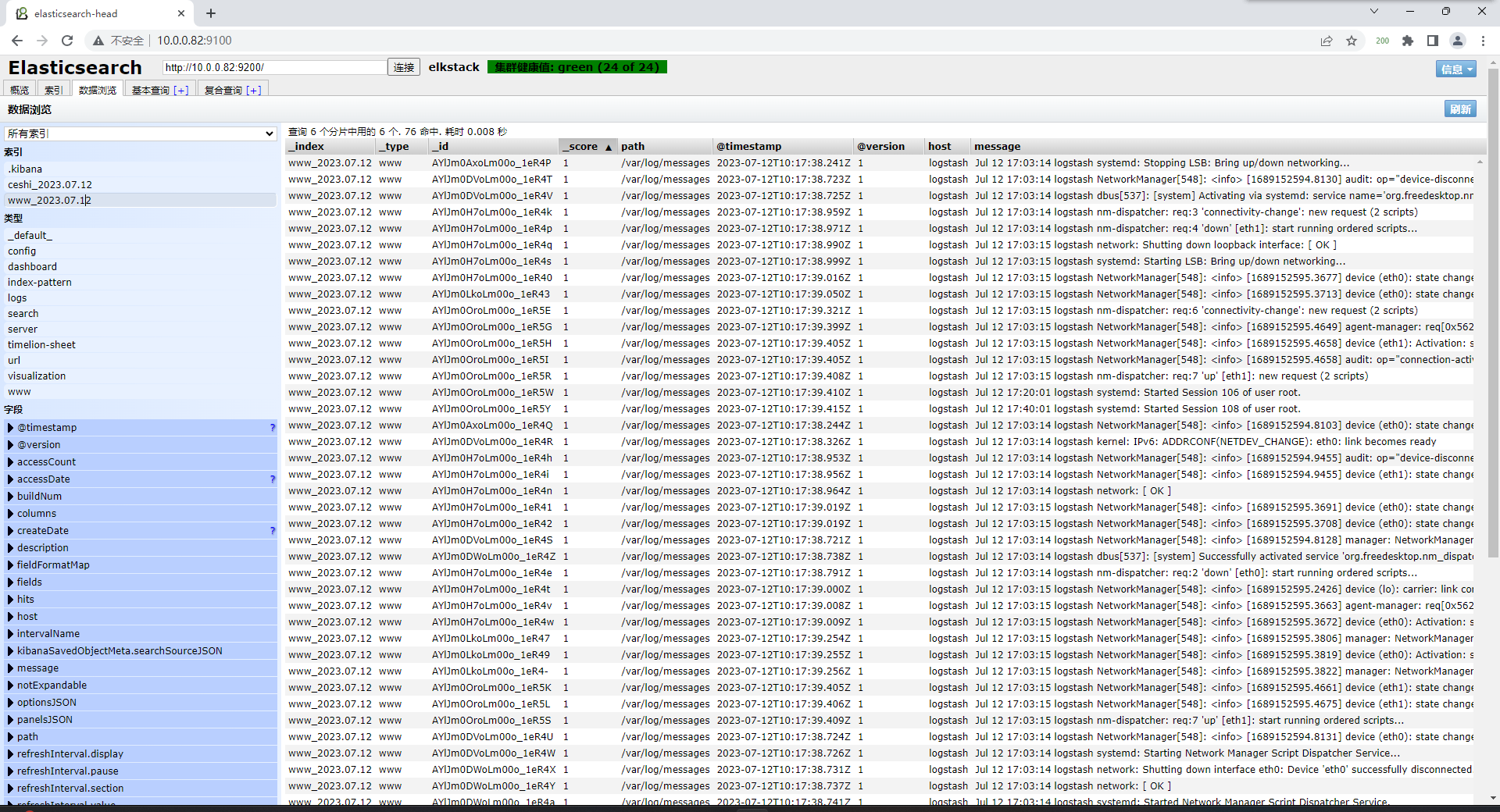Show help icon for @timestamp field

pos(272,427)
